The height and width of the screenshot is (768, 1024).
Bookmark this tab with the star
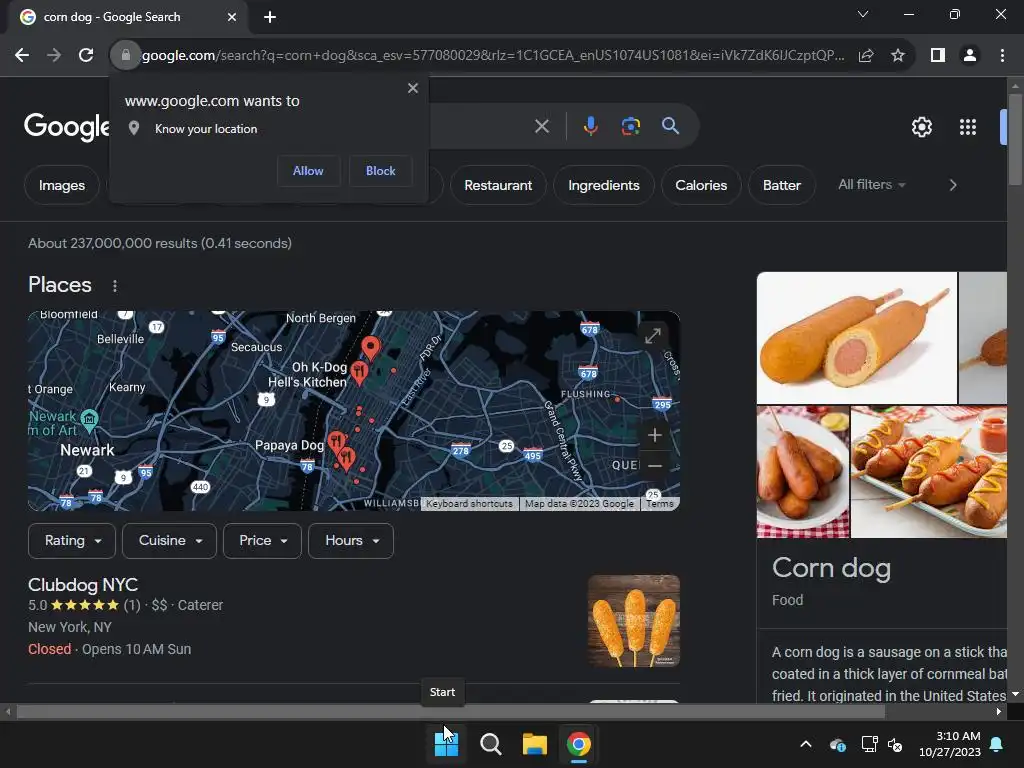pos(898,56)
